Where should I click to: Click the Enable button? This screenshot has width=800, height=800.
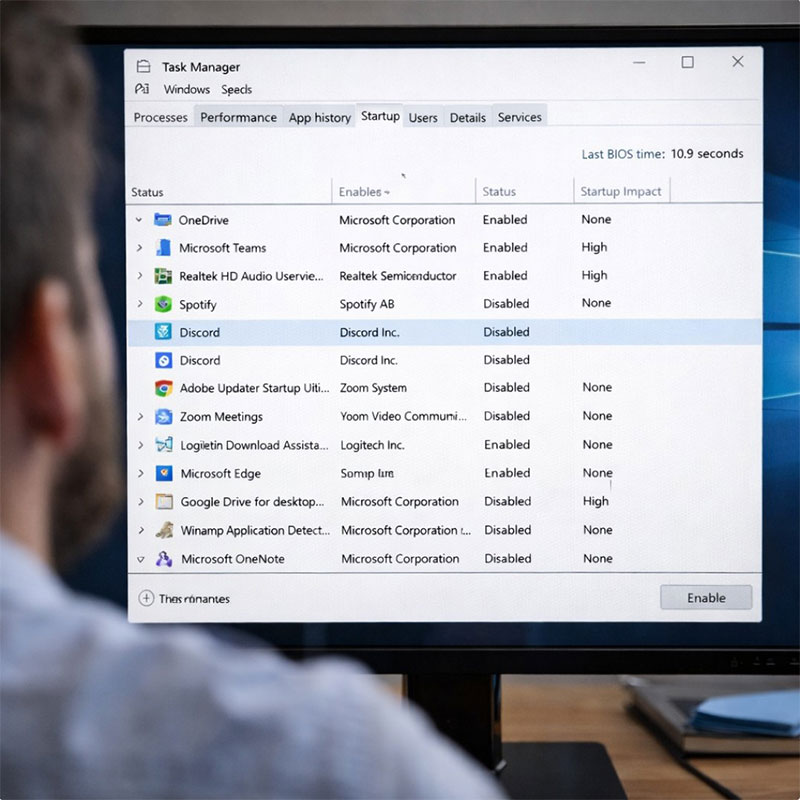tap(706, 597)
